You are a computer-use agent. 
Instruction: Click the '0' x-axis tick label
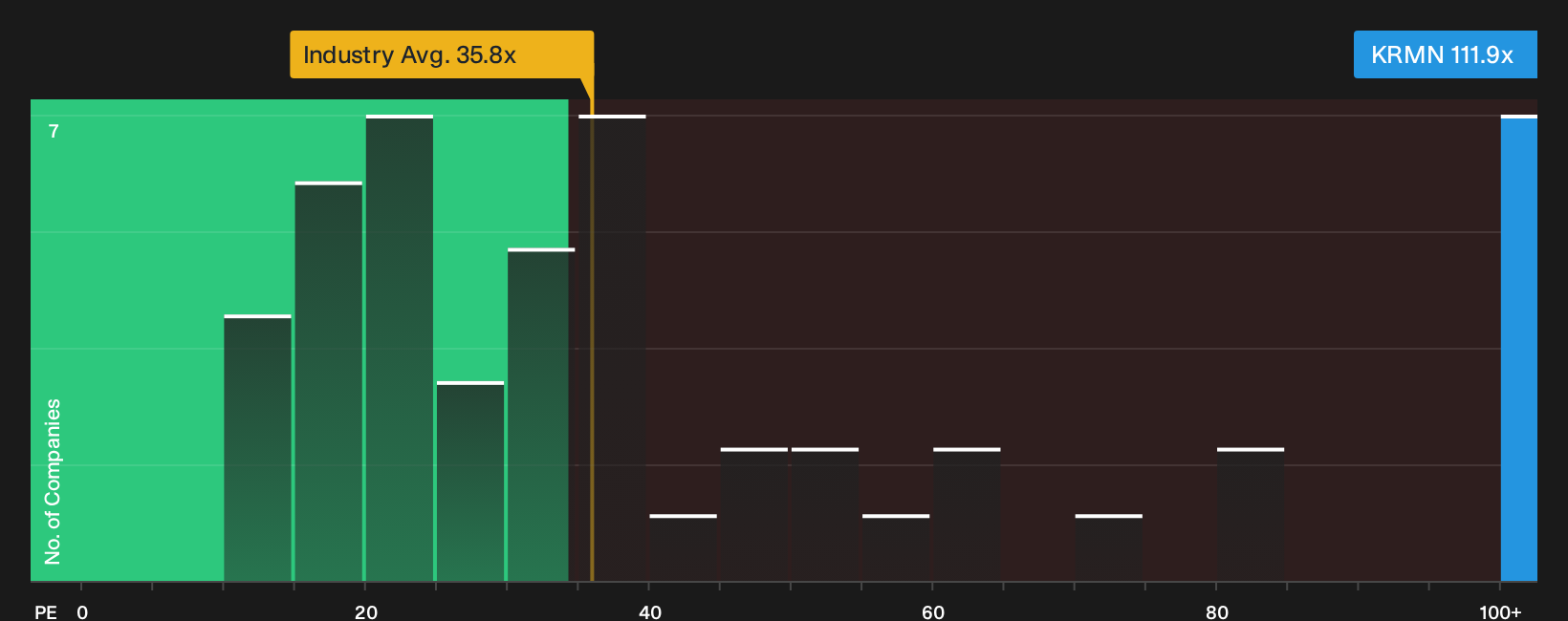click(x=82, y=612)
